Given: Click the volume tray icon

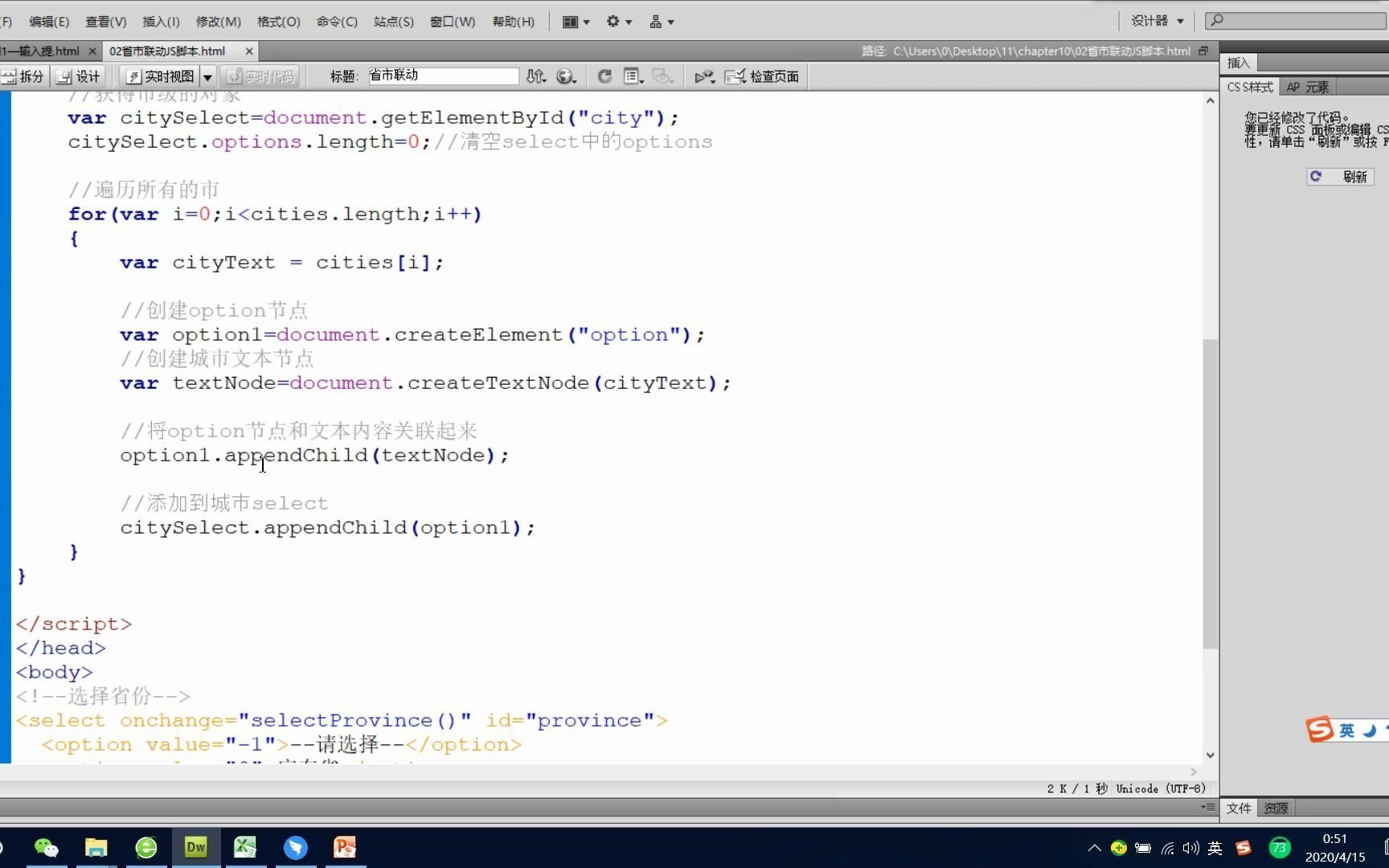Looking at the screenshot, I should (x=1190, y=848).
